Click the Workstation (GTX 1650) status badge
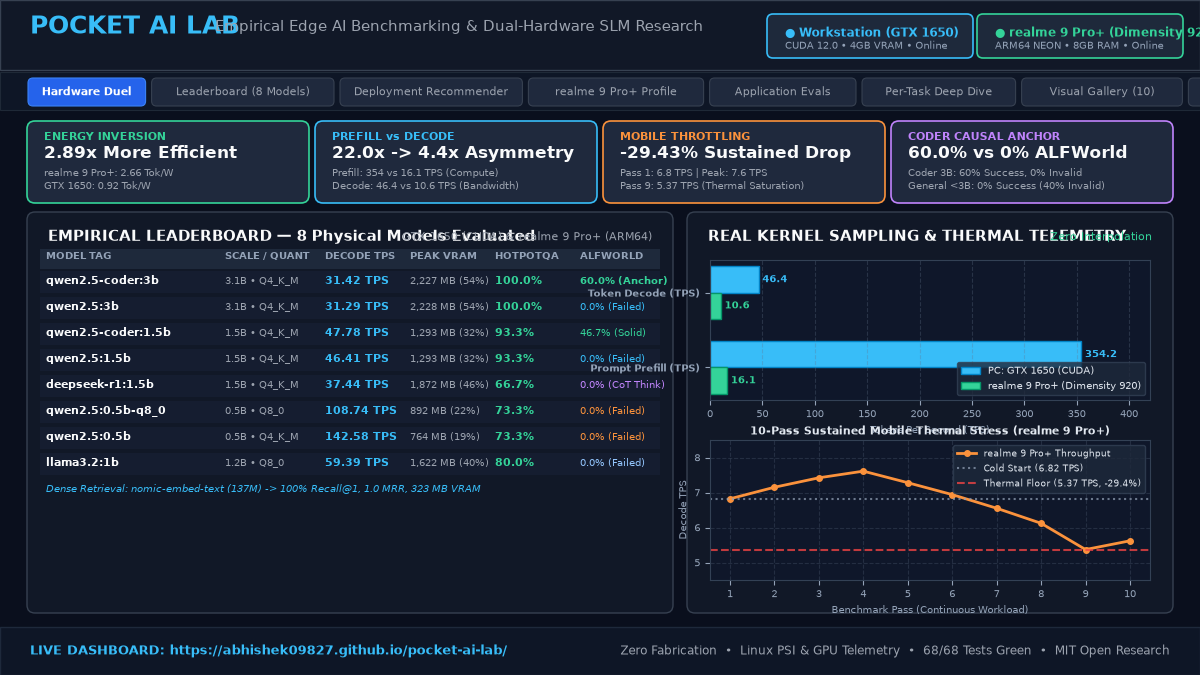Viewport: 1200px width, 675px height. tap(870, 37)
